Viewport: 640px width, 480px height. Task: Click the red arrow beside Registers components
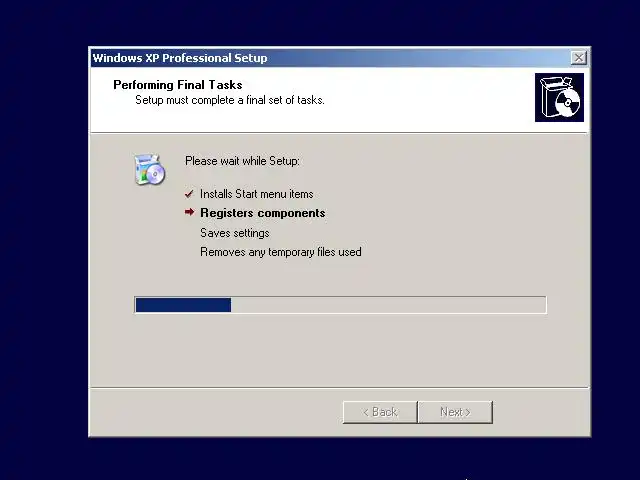[x=189, y=212]
